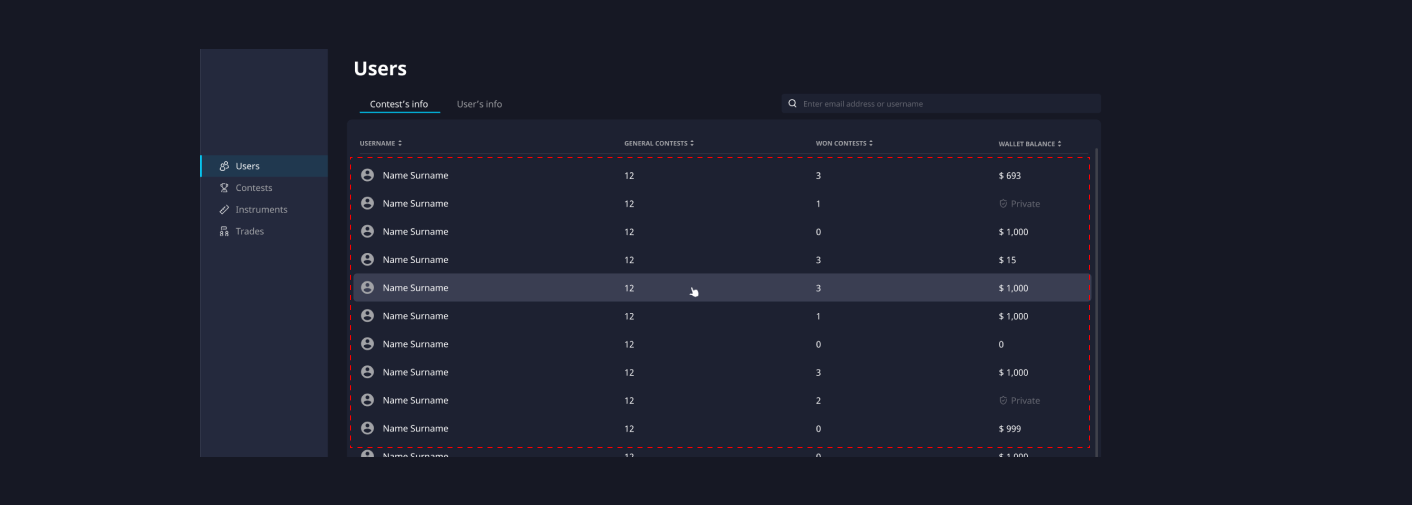
Task: Sort by Wallet Balance column header
Action: tap(1030, 144)
